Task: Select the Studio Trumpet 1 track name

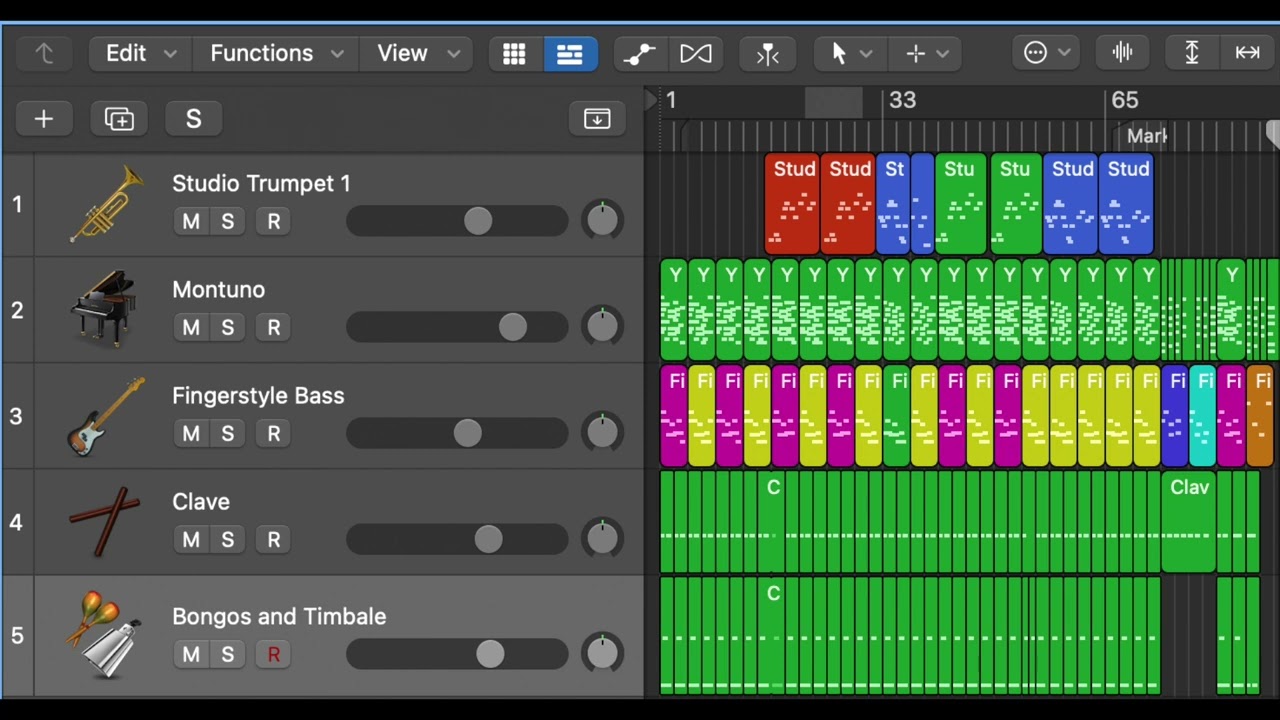Action: click(x=261, y=184)
